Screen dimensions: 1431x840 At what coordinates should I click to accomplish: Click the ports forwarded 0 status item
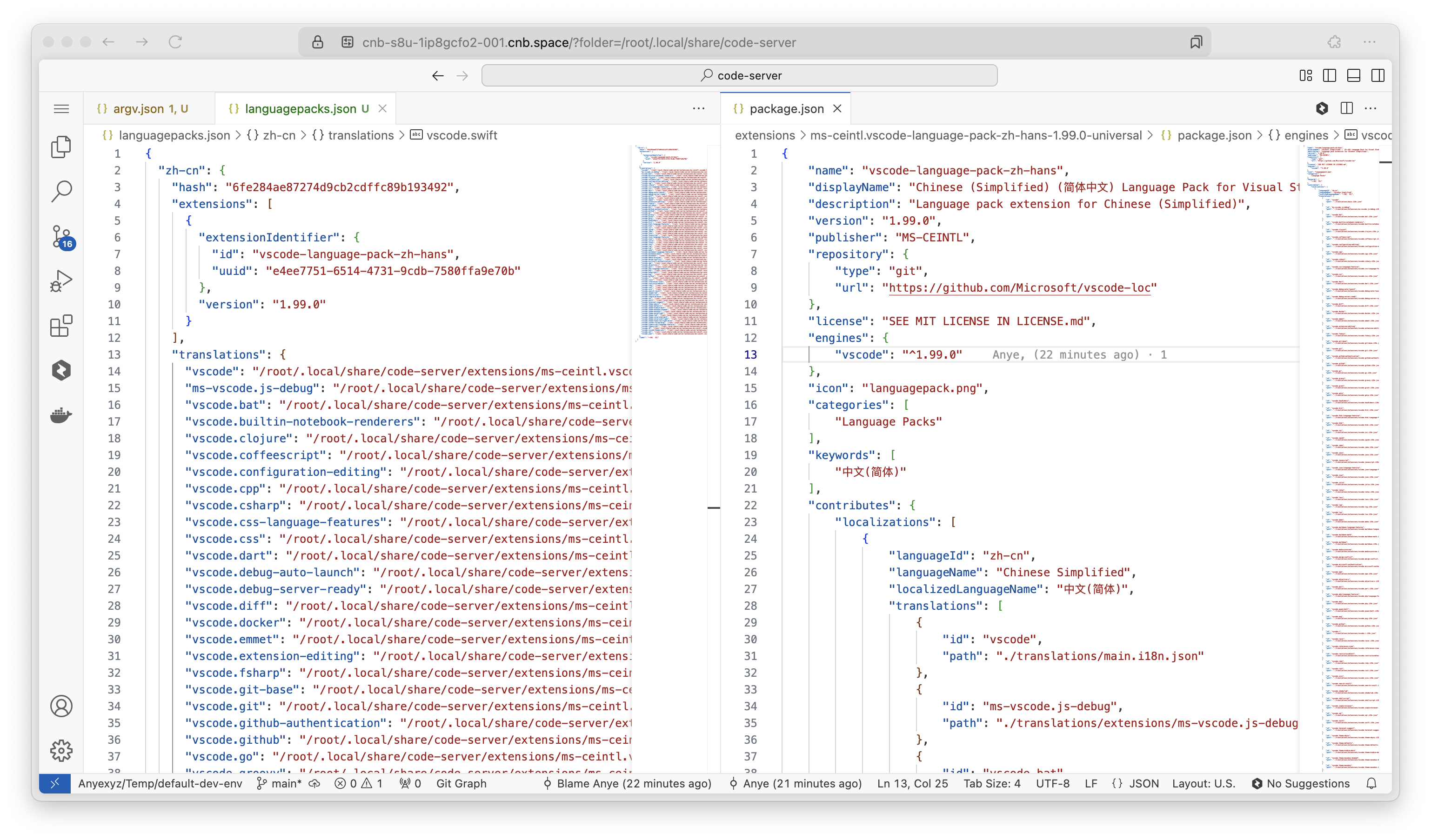pyautogui.click(x=410, y=783)
